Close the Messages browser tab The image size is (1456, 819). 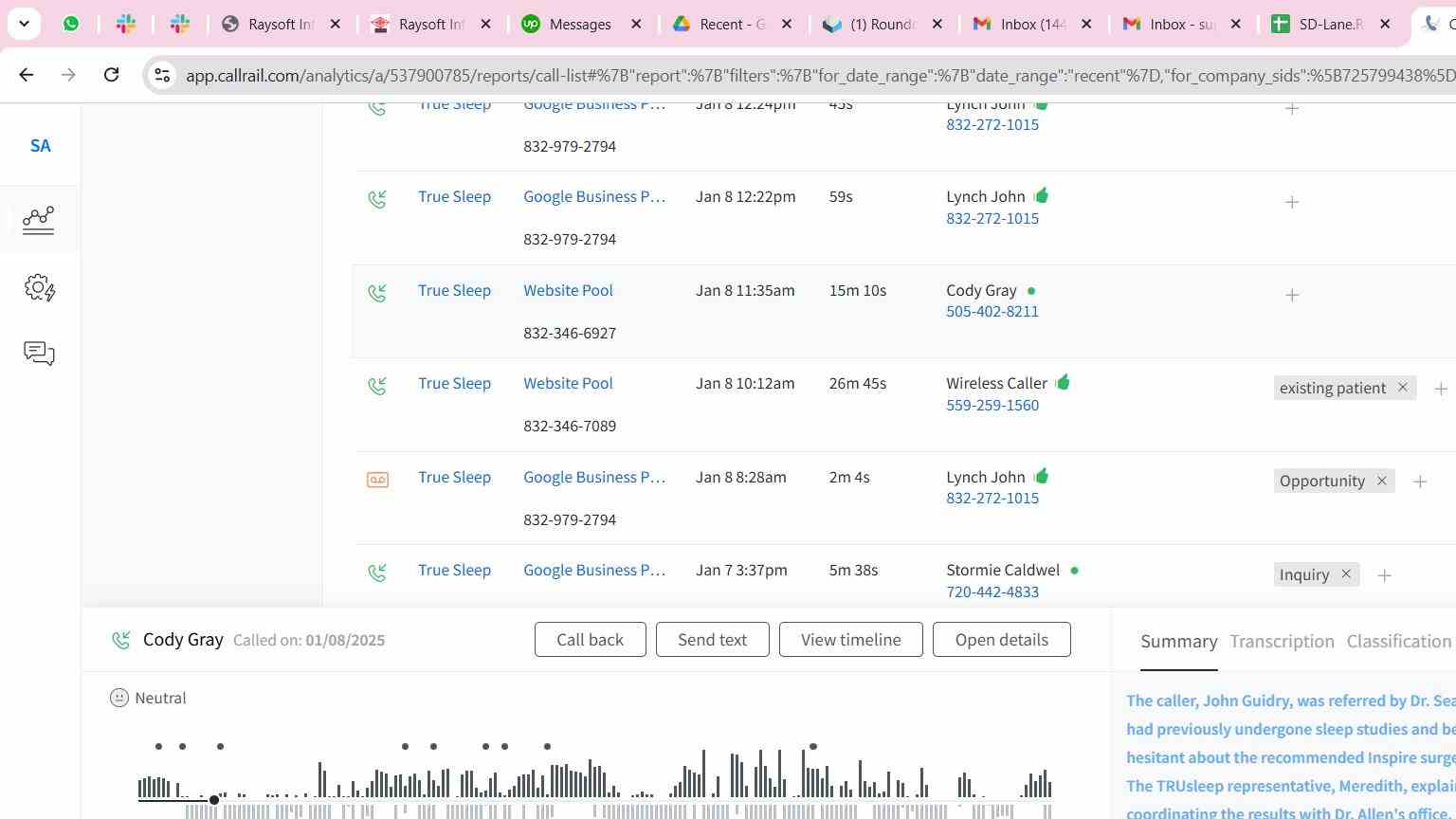click(637, 24)
